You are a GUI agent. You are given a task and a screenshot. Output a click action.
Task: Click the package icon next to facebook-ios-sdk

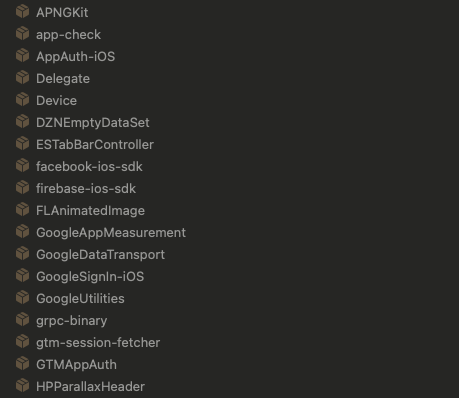(x=23, y=166)
